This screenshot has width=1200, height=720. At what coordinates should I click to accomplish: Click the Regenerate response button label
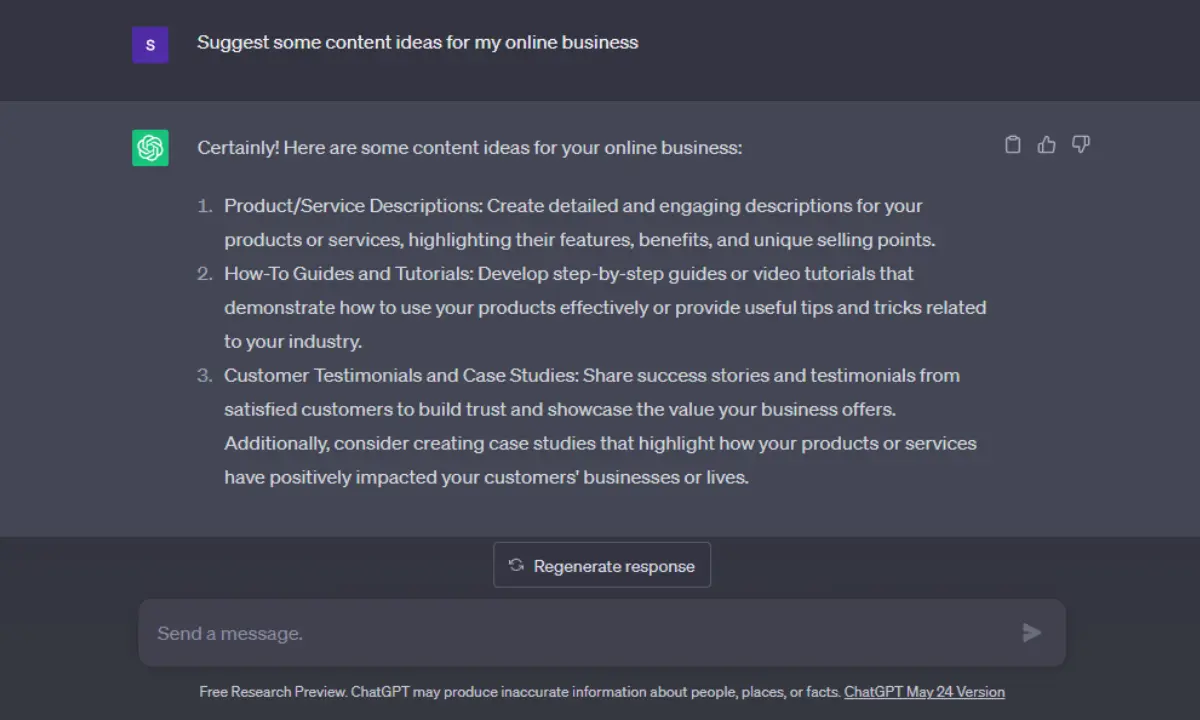click(614, 566)
